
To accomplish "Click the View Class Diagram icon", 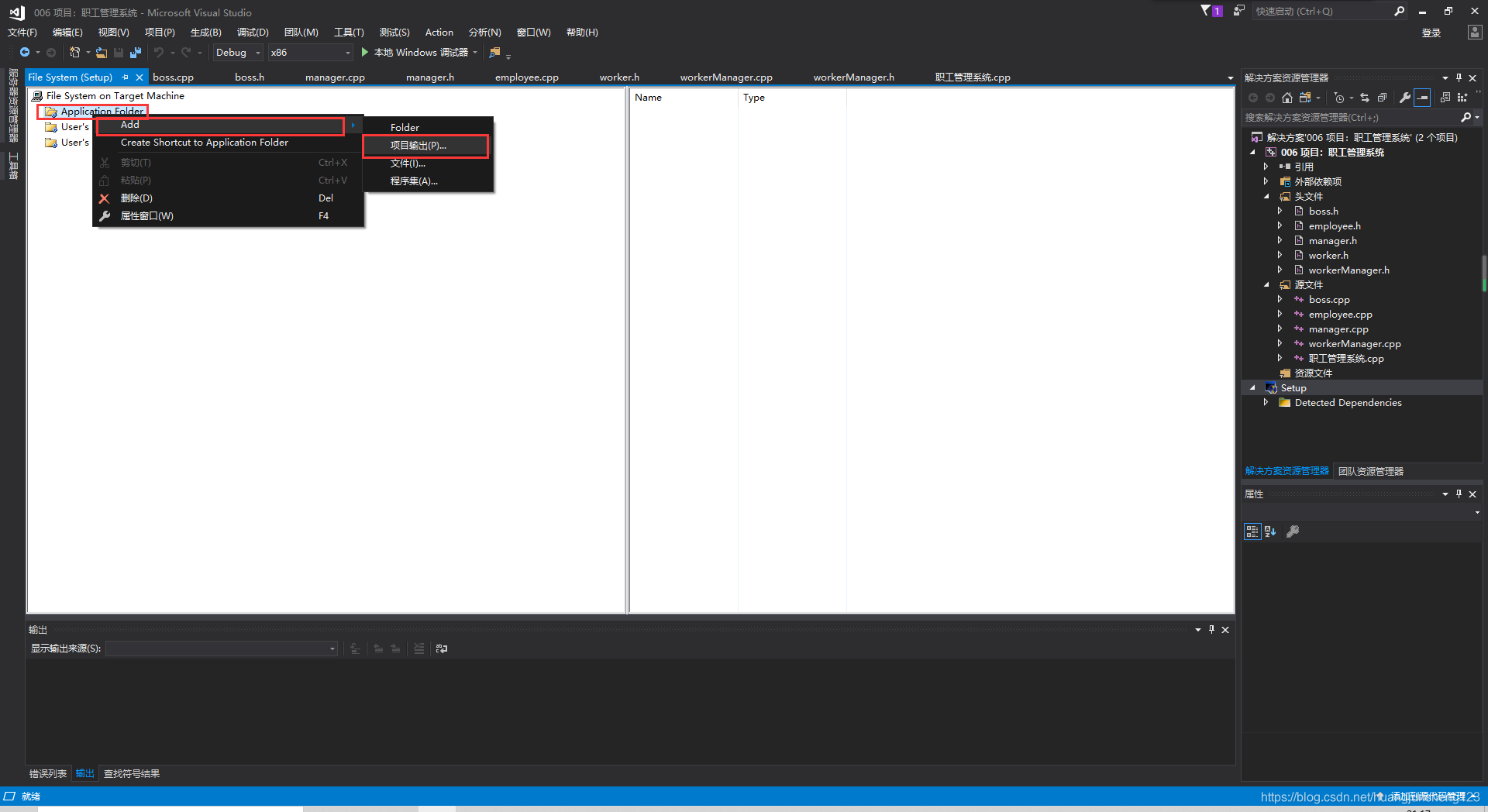I will 1462,98.
